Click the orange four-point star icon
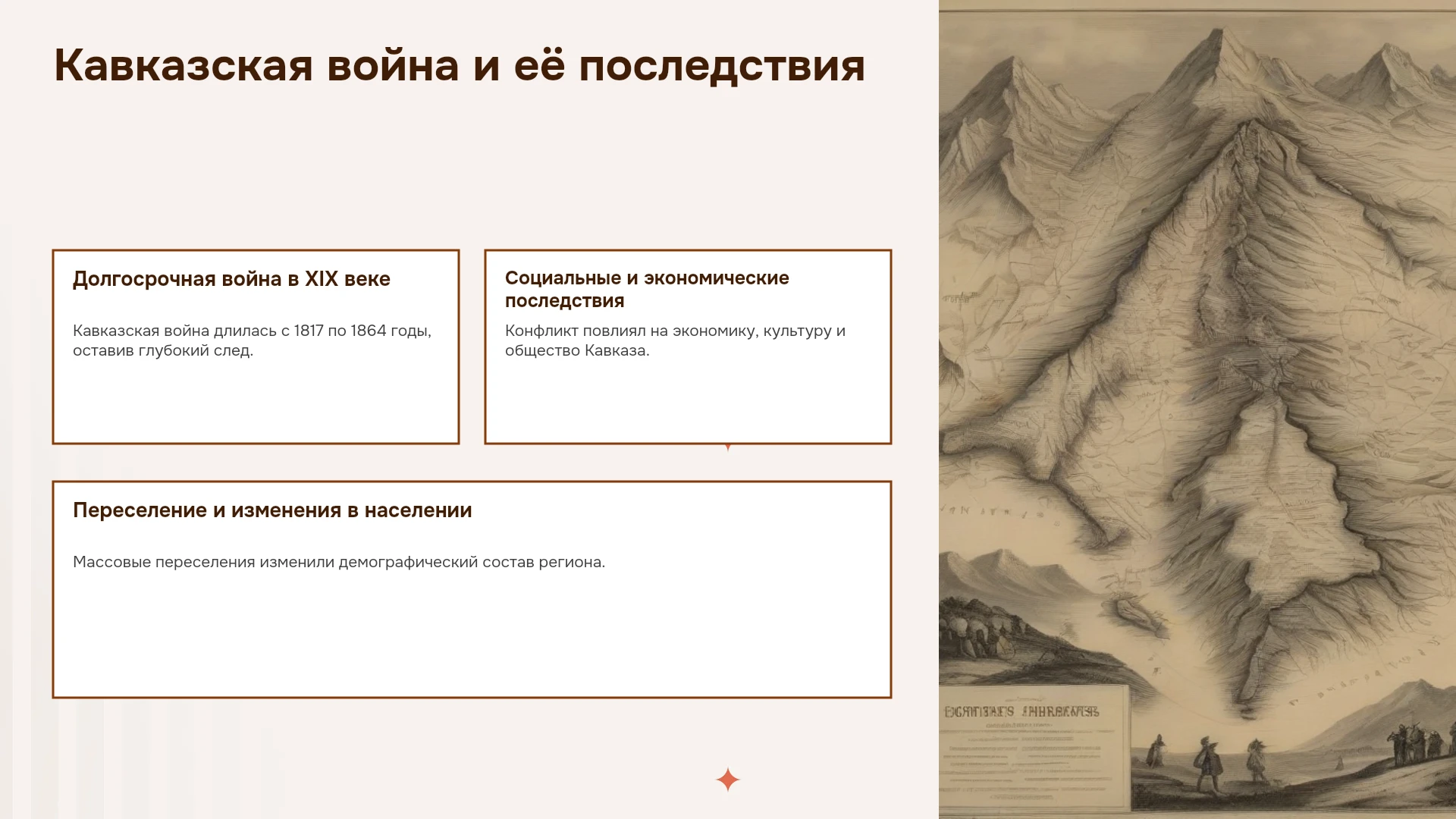 pos(727,780)
